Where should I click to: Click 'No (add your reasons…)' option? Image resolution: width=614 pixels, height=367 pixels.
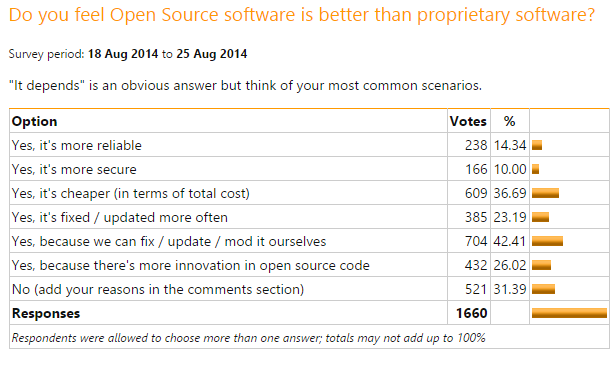click(x=158, y=289)
